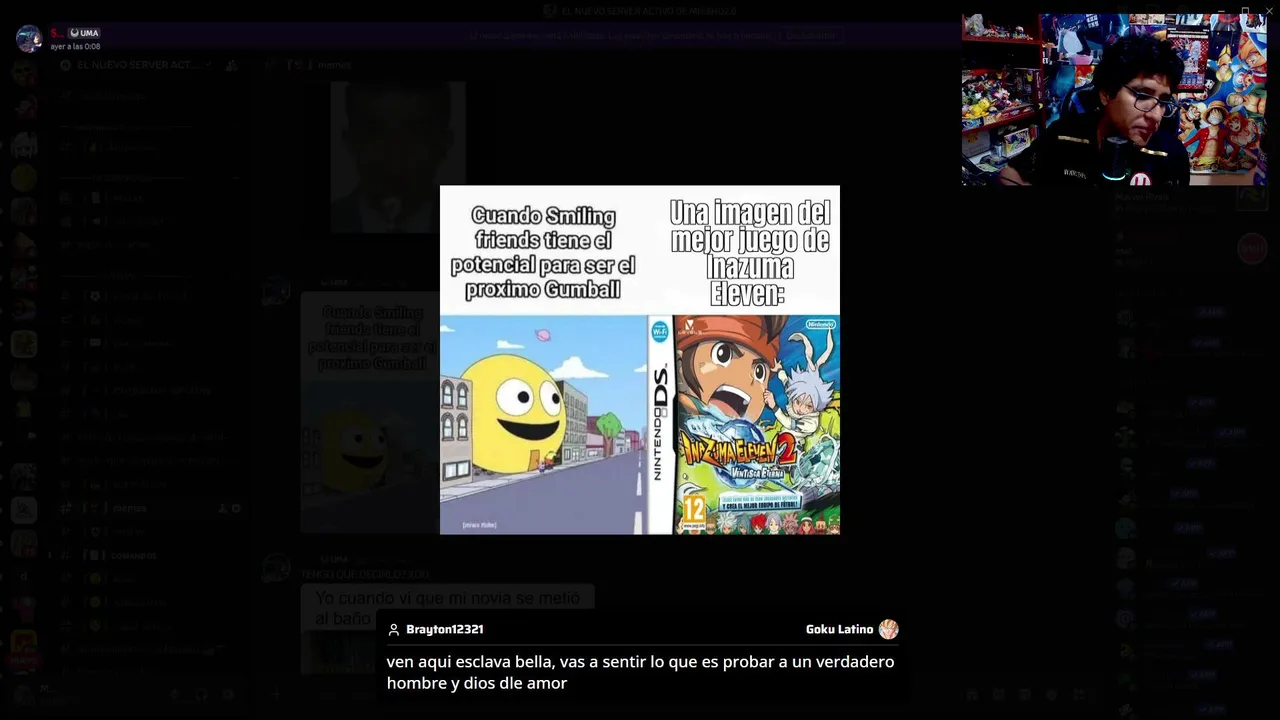
Task: Click the streamer's webcam overlay
Action: (1114, 99)
